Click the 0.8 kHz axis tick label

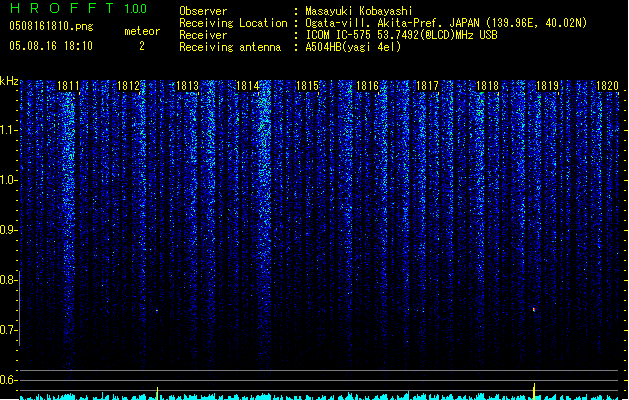8,280
